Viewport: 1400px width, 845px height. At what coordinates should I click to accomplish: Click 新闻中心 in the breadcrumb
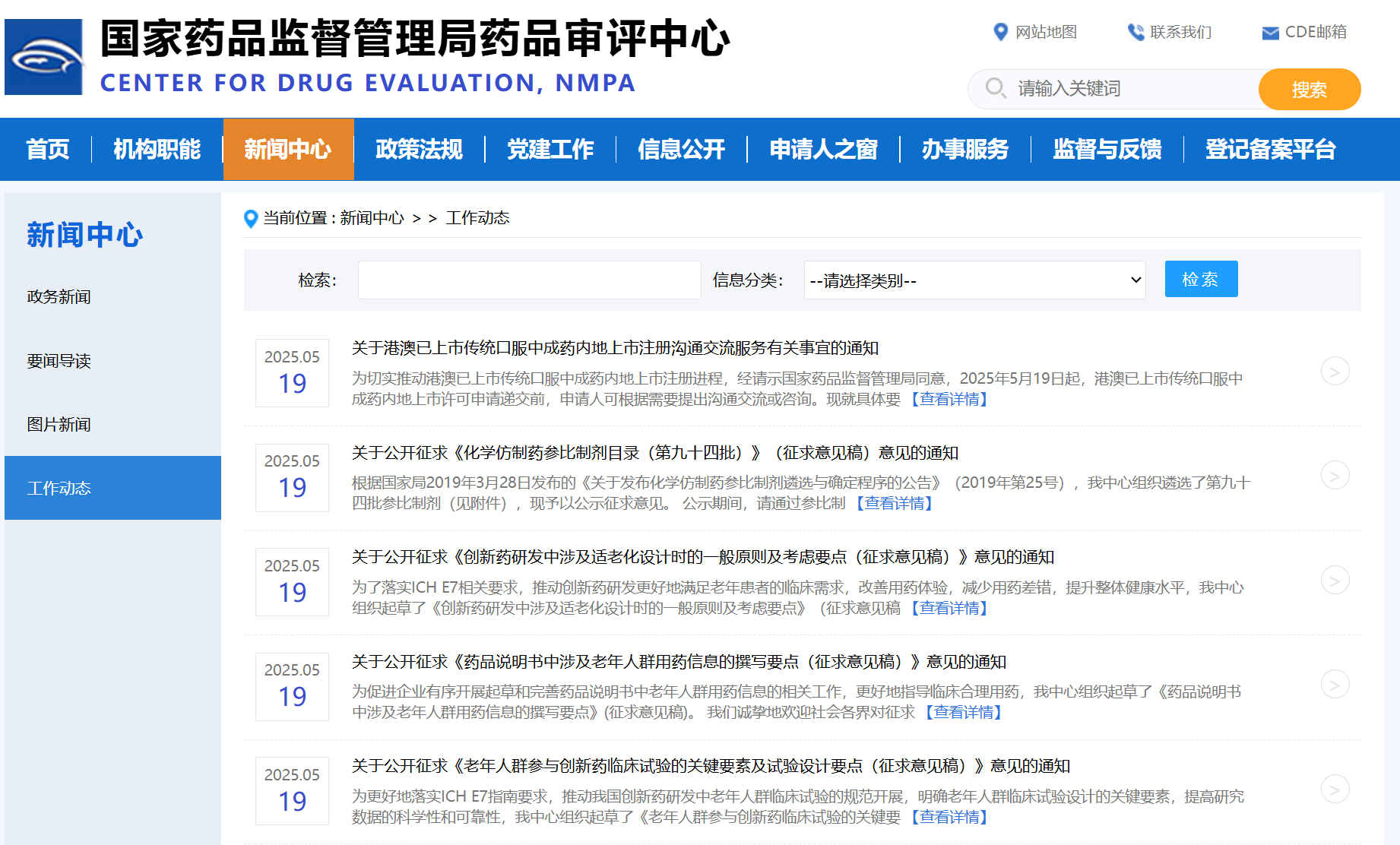coord(372,218)
